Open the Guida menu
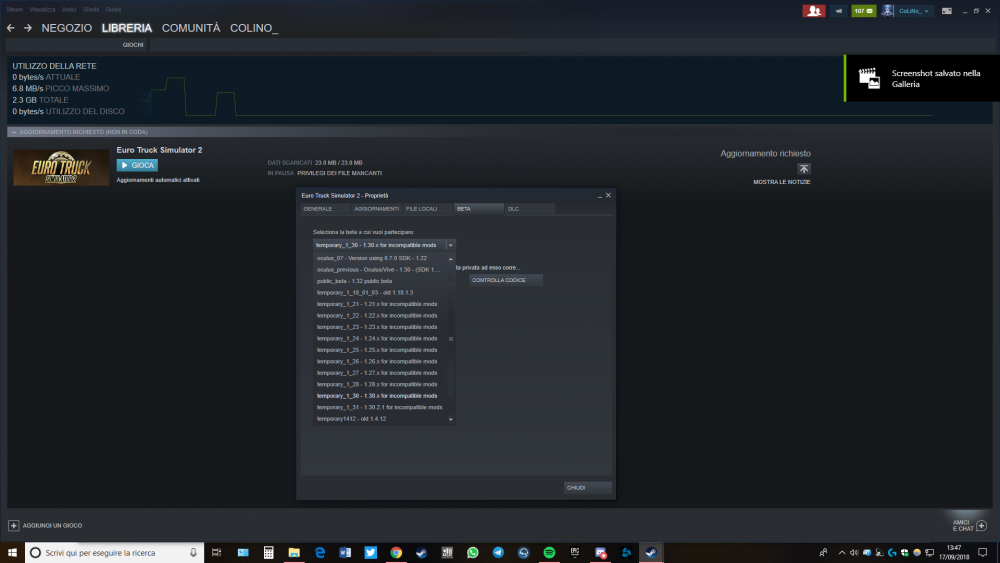Screen dimensions: 1000x563 113,10
